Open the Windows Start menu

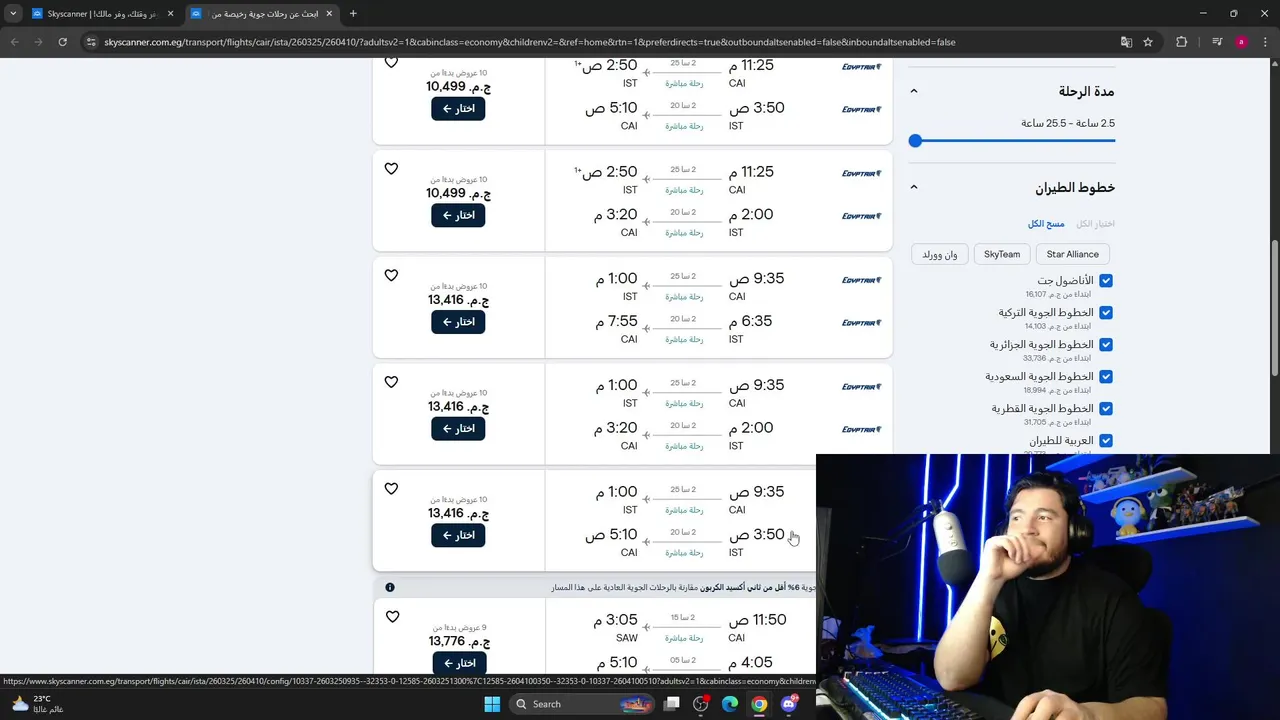pyautogui.click(x=492, y=704)
